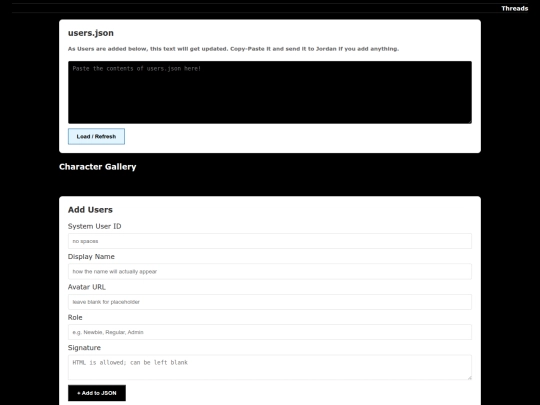Focus the System User ID field
The image size is (540, 405).
(270, 241)
